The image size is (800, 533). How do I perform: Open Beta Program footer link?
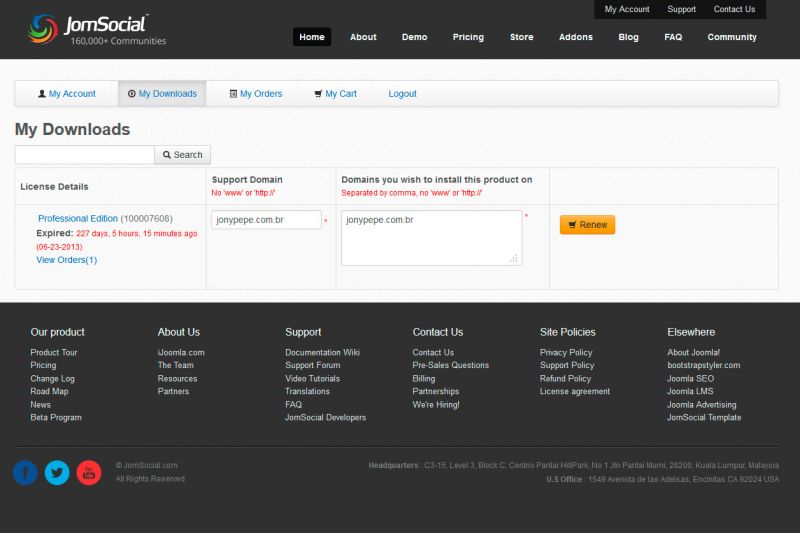coord(56,417)
